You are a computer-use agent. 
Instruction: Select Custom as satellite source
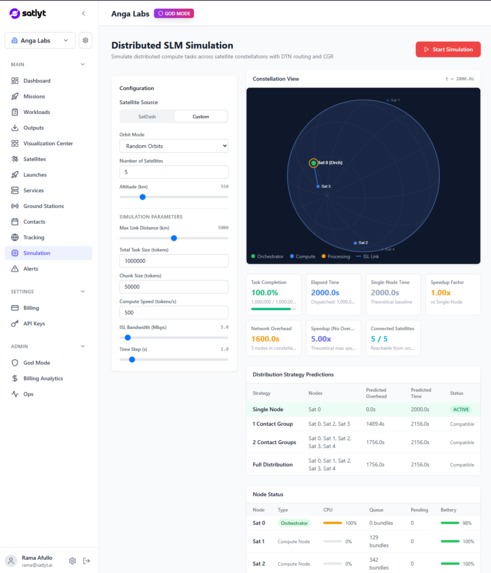(201, 117)
